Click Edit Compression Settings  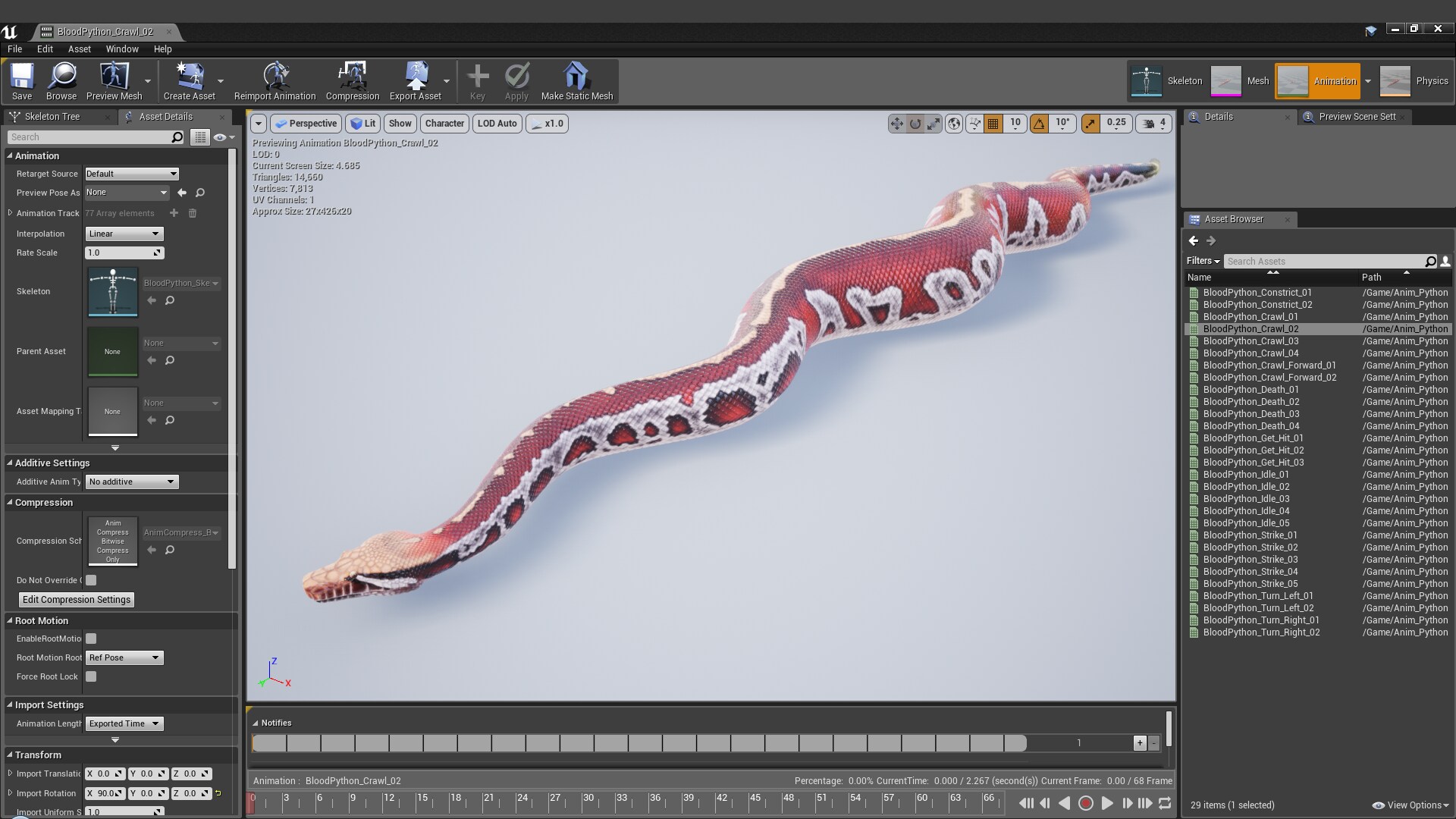(x=76, y=599)
